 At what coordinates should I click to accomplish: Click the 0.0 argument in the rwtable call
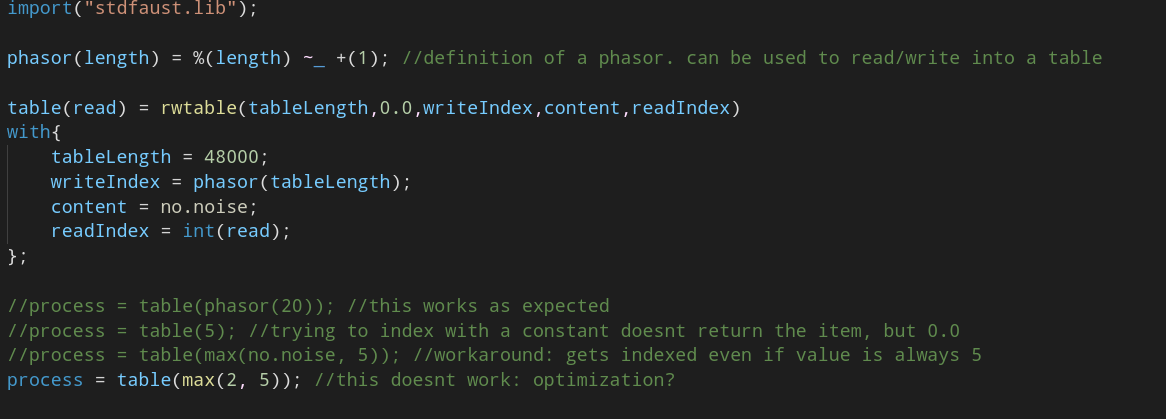click(x=396, y=108)
